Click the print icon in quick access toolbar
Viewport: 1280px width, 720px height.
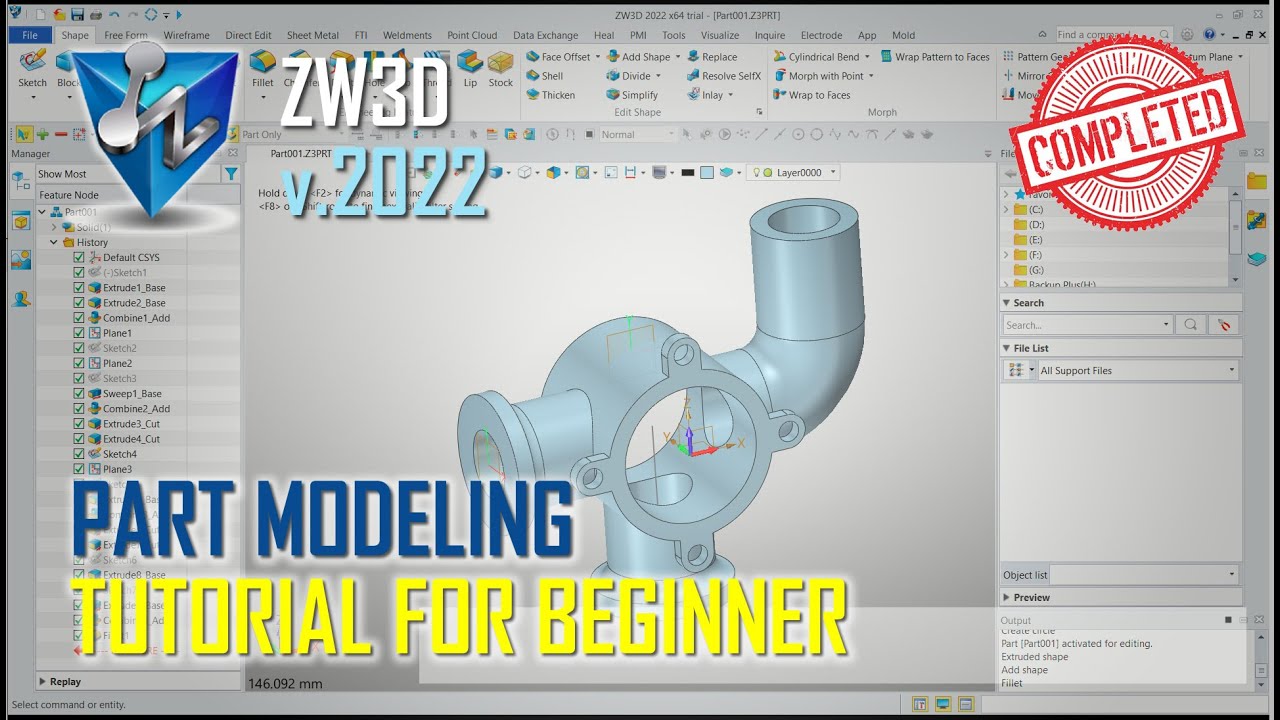pos(95,14)
